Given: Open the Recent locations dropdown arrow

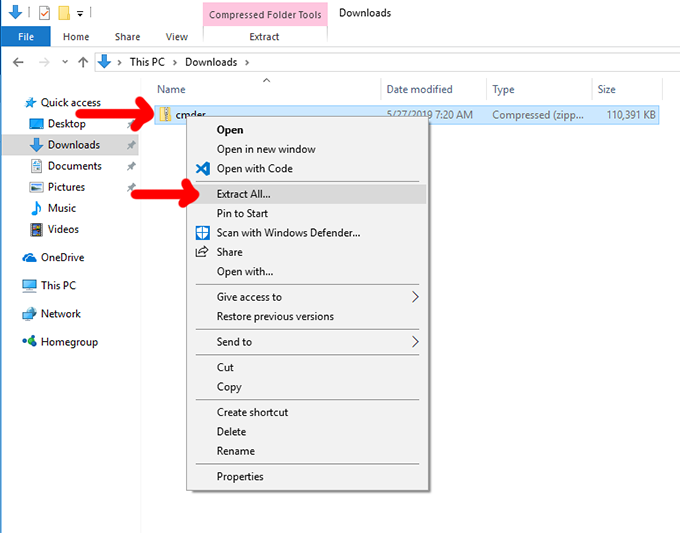Looking at the screenshot, I should click(65, 62).
